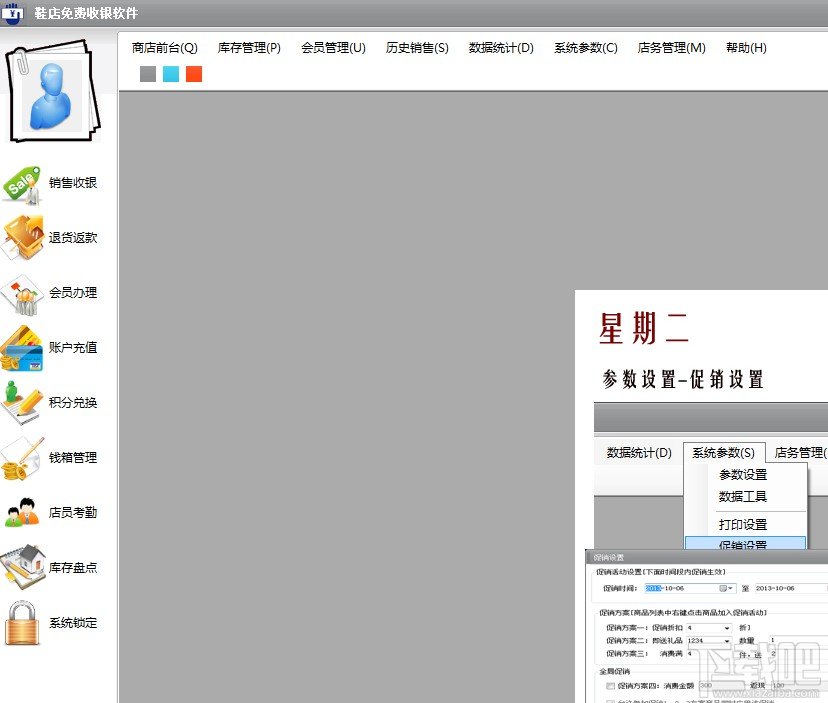Choose 打印设置 in the tutorial dropdown menu

[x=743, y=524]
